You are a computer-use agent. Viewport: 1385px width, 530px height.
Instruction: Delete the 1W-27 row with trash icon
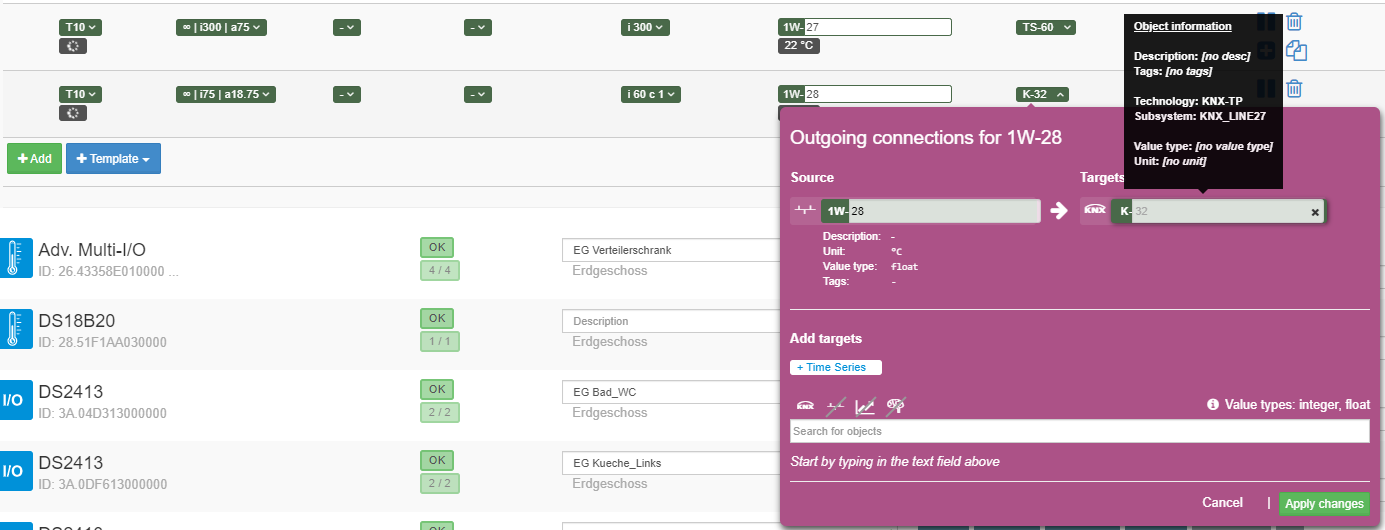[x=1294, y=22]
